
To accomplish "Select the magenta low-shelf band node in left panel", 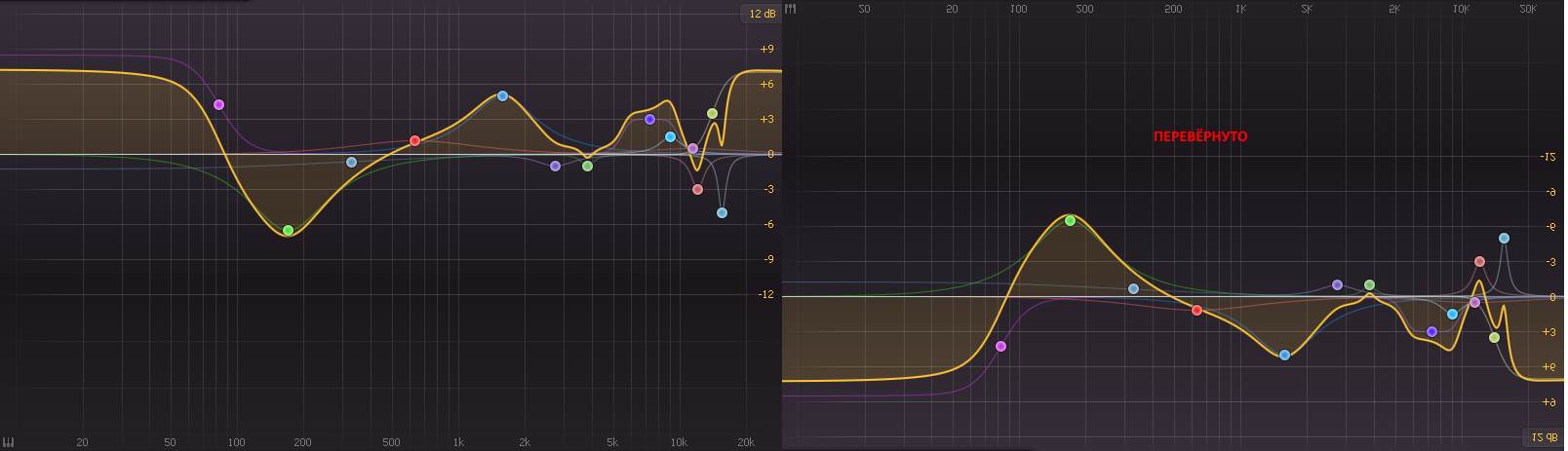I will pos(219,105).
